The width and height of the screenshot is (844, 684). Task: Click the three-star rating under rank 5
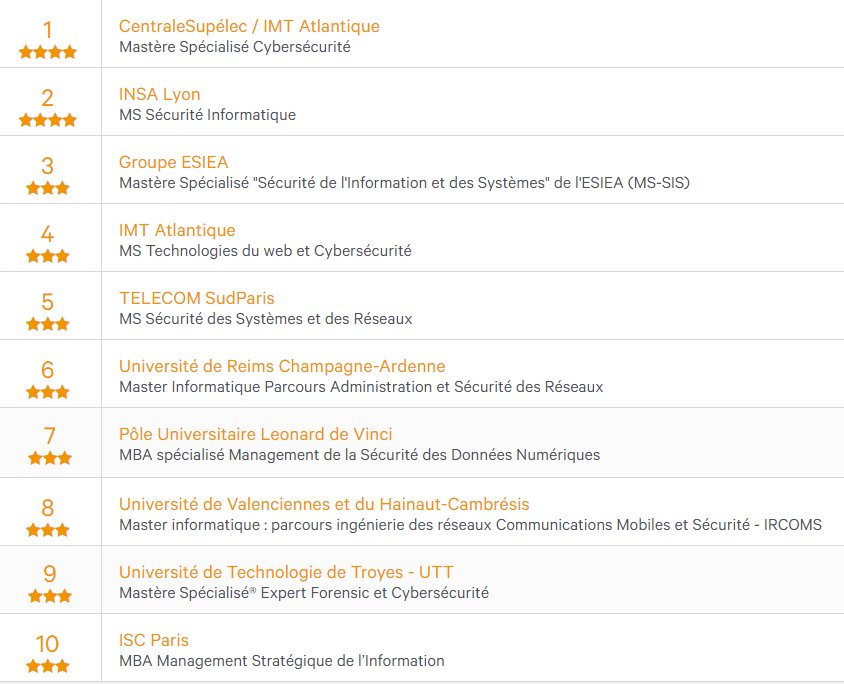point(47,324)
